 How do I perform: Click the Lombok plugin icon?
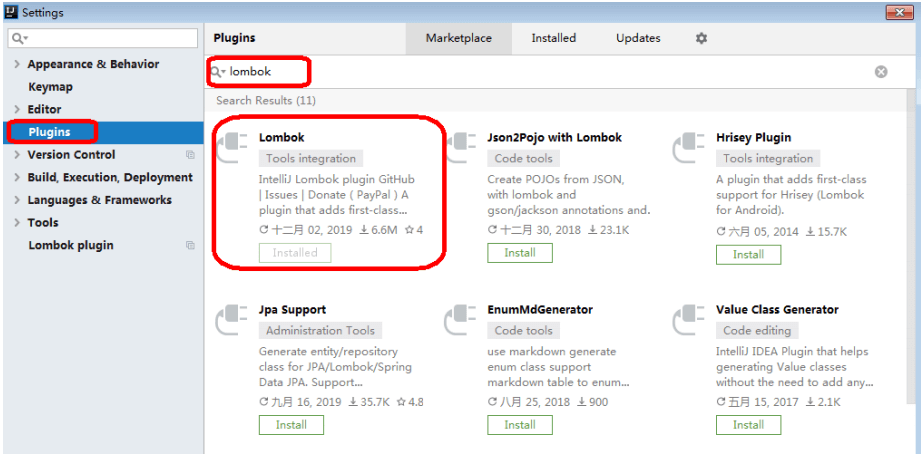(233, 147)
